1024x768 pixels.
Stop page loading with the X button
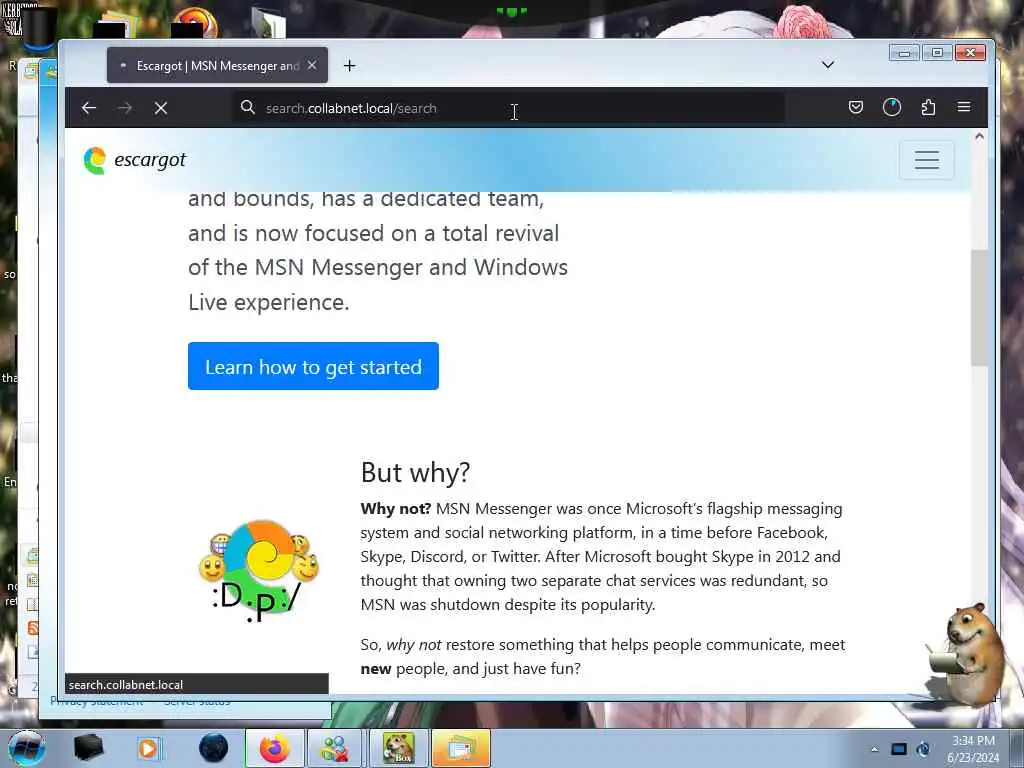tap(161, 108)
